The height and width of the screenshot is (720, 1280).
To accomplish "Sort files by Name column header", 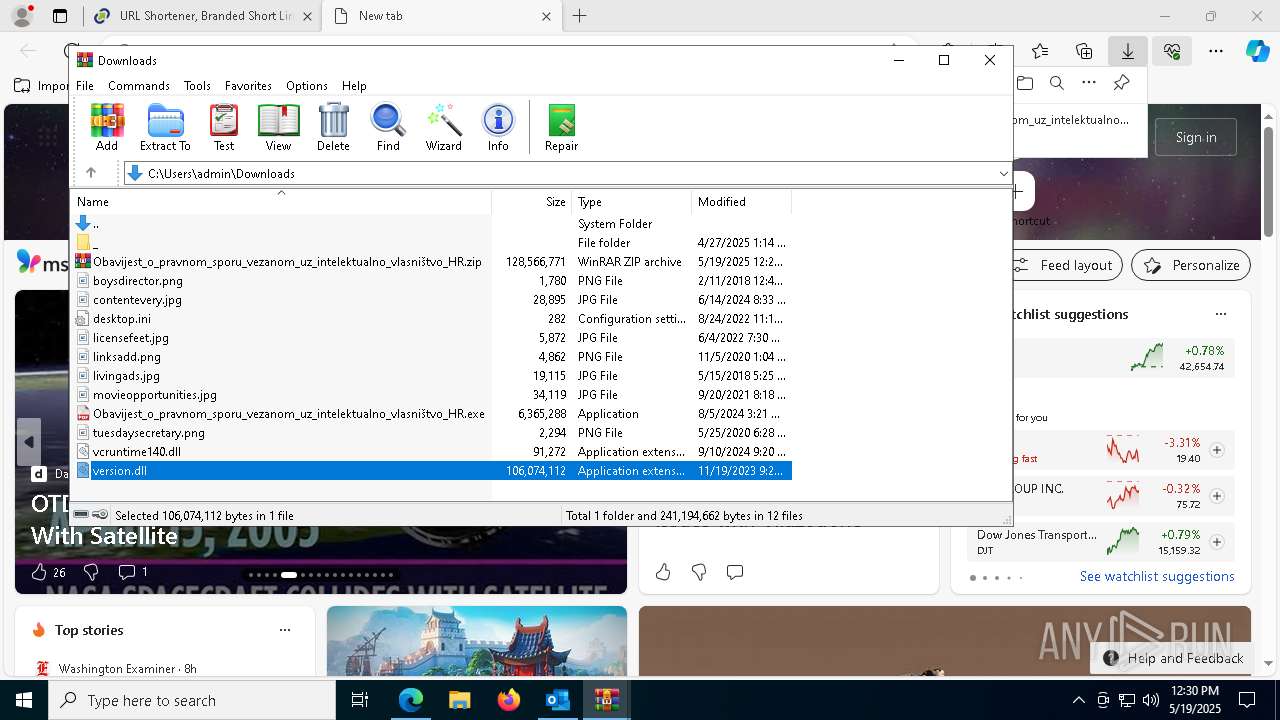I will click(x=282, y=202).
